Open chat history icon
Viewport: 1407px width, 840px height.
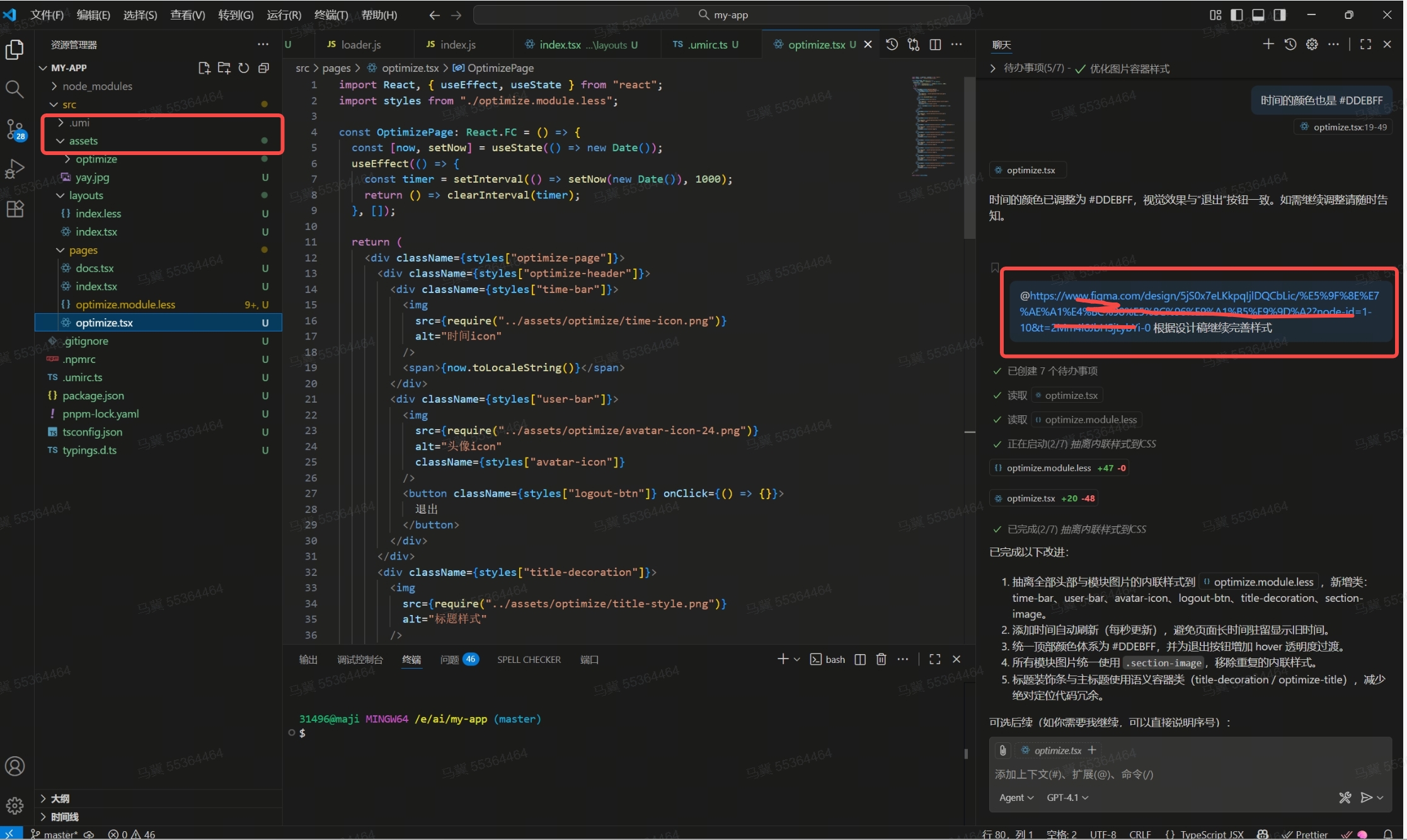click(x=1290, y=45)
